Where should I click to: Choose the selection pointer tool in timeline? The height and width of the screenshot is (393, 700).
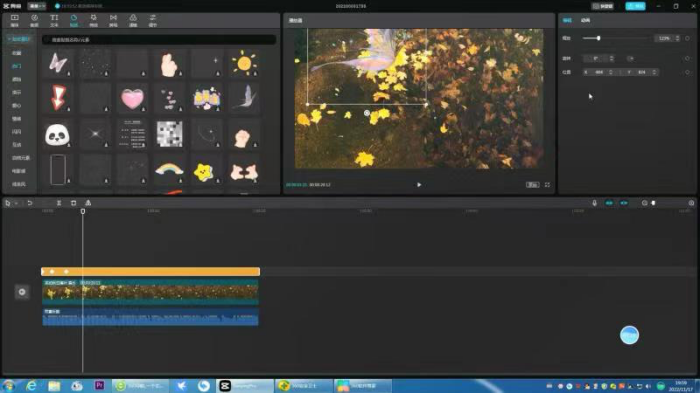[8, 203]
